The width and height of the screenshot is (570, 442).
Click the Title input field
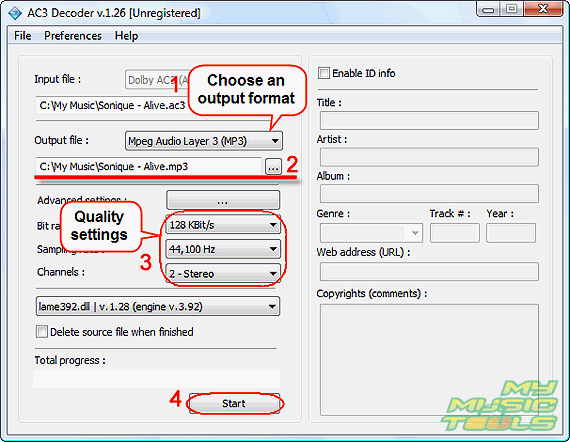[429, 121]
